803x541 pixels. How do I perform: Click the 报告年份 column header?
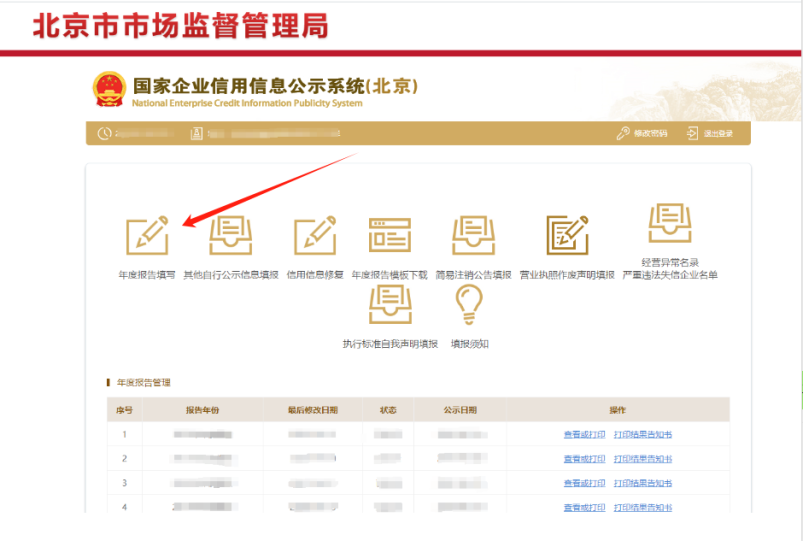202,410
